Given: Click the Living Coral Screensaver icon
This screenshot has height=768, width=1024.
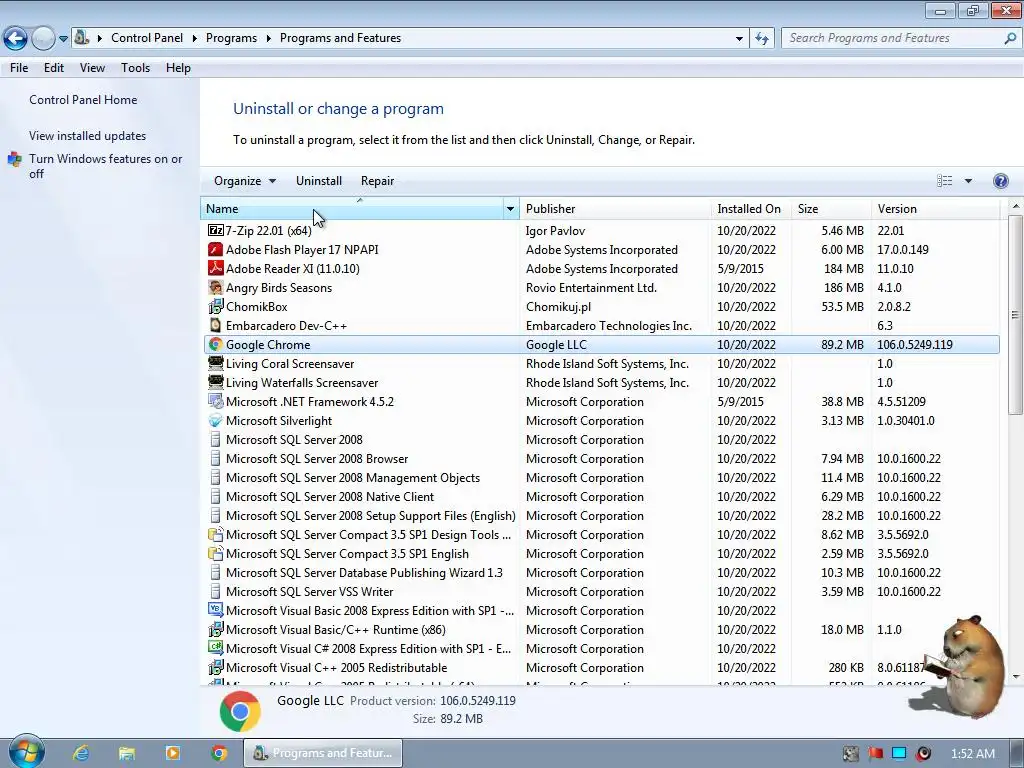Looking at the screenshot, I should pyautogui.click(x=216, y=363).
